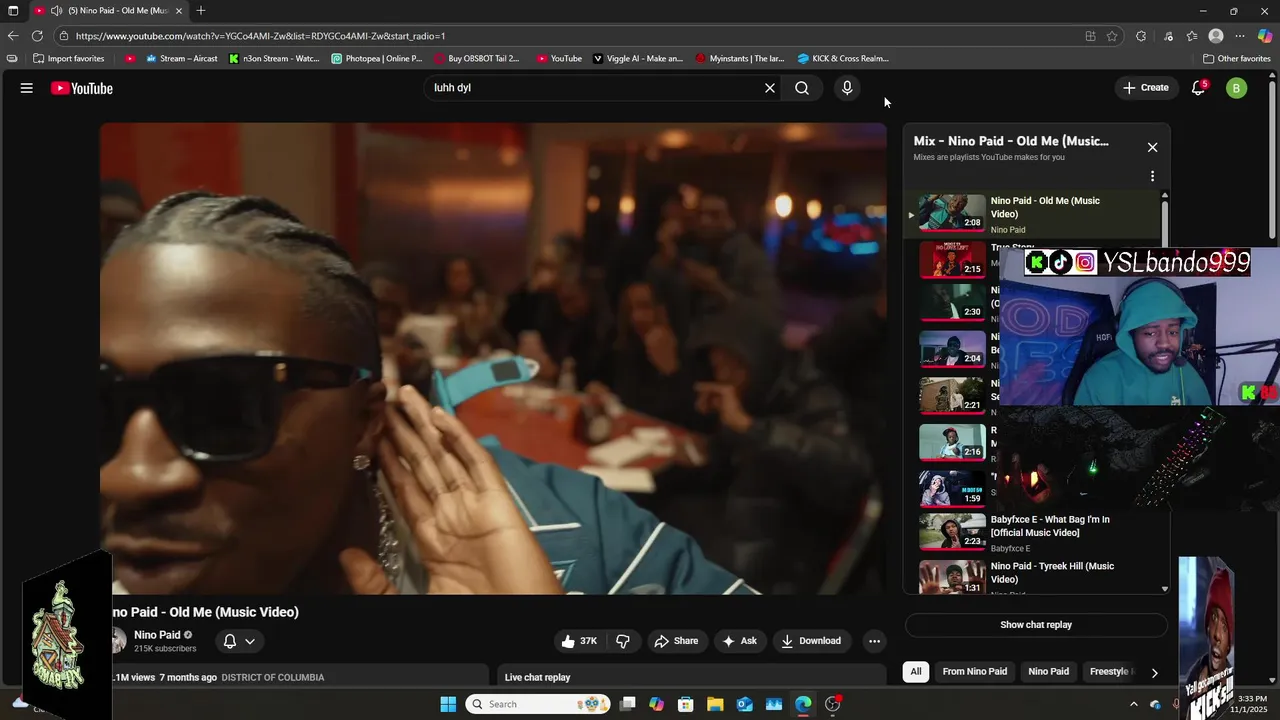Screen dimensions: 1280x720
Task: Open new browser tab
Action: click(201, 10)
